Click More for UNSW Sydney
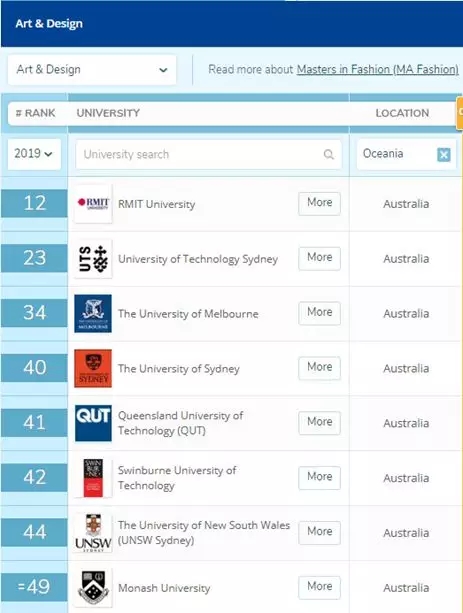The width and height of the screenshot is (463, 613). point(319,532)
